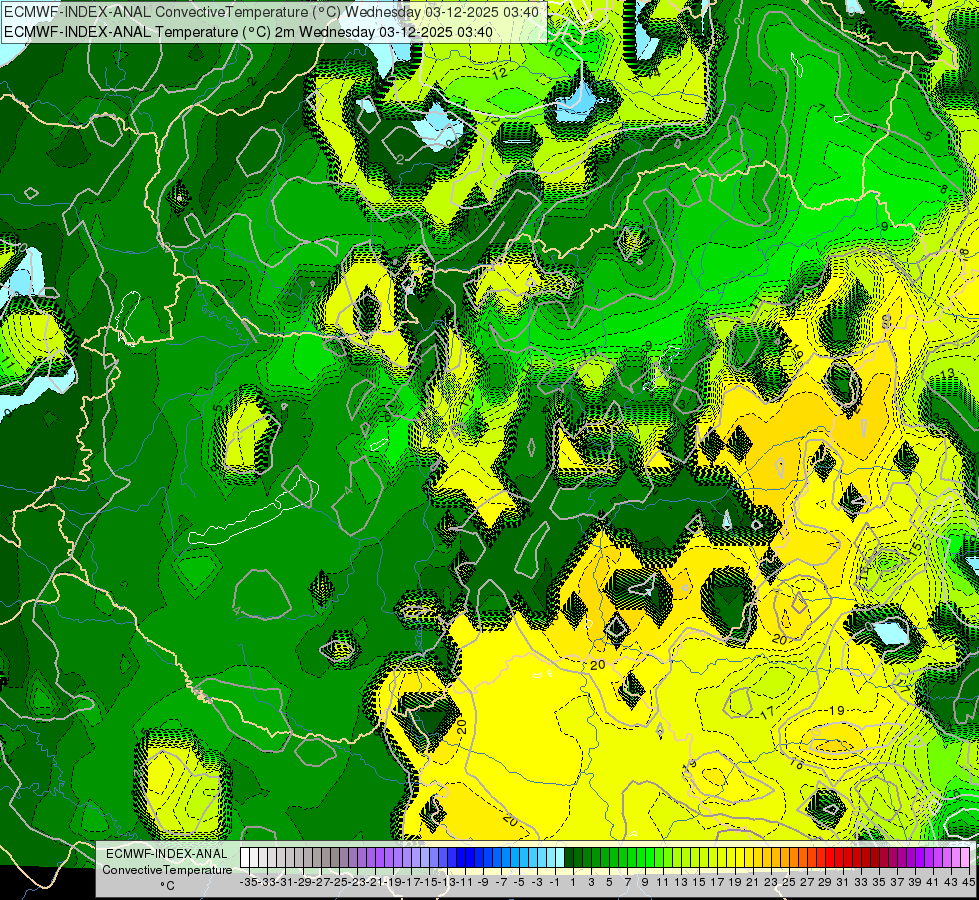Click the ConvectiveTemperature label in the legend
Screen dimensions: 979x900
point(167,870)
